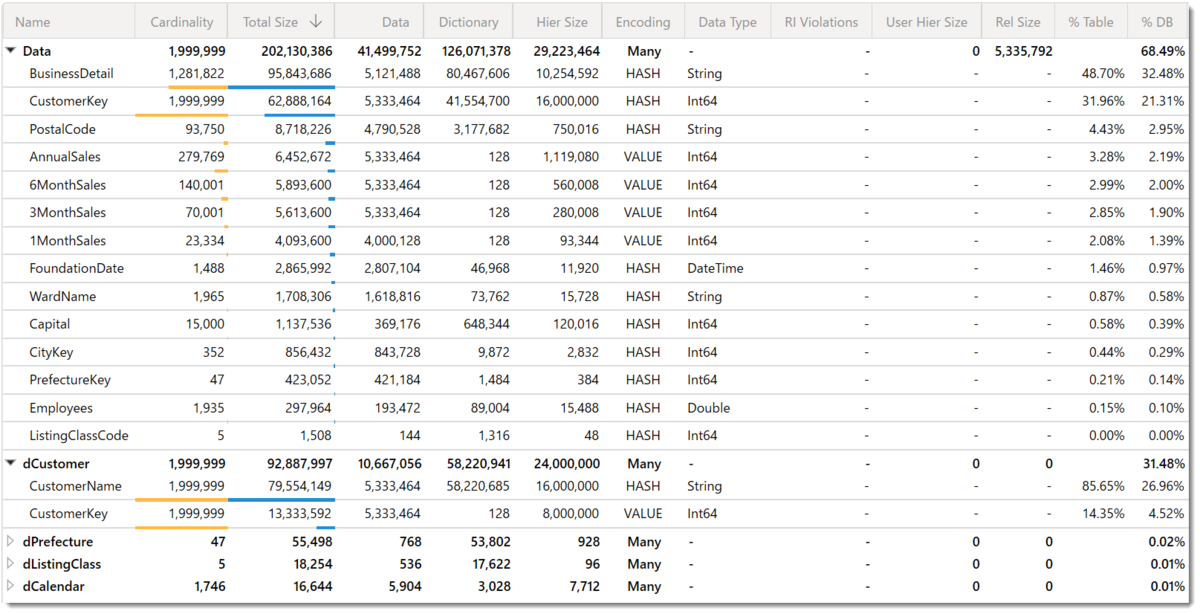Collapse the dCustomer table group
Image resolution: width=1200 pixels, height=614 pixels.
(11, 464)
